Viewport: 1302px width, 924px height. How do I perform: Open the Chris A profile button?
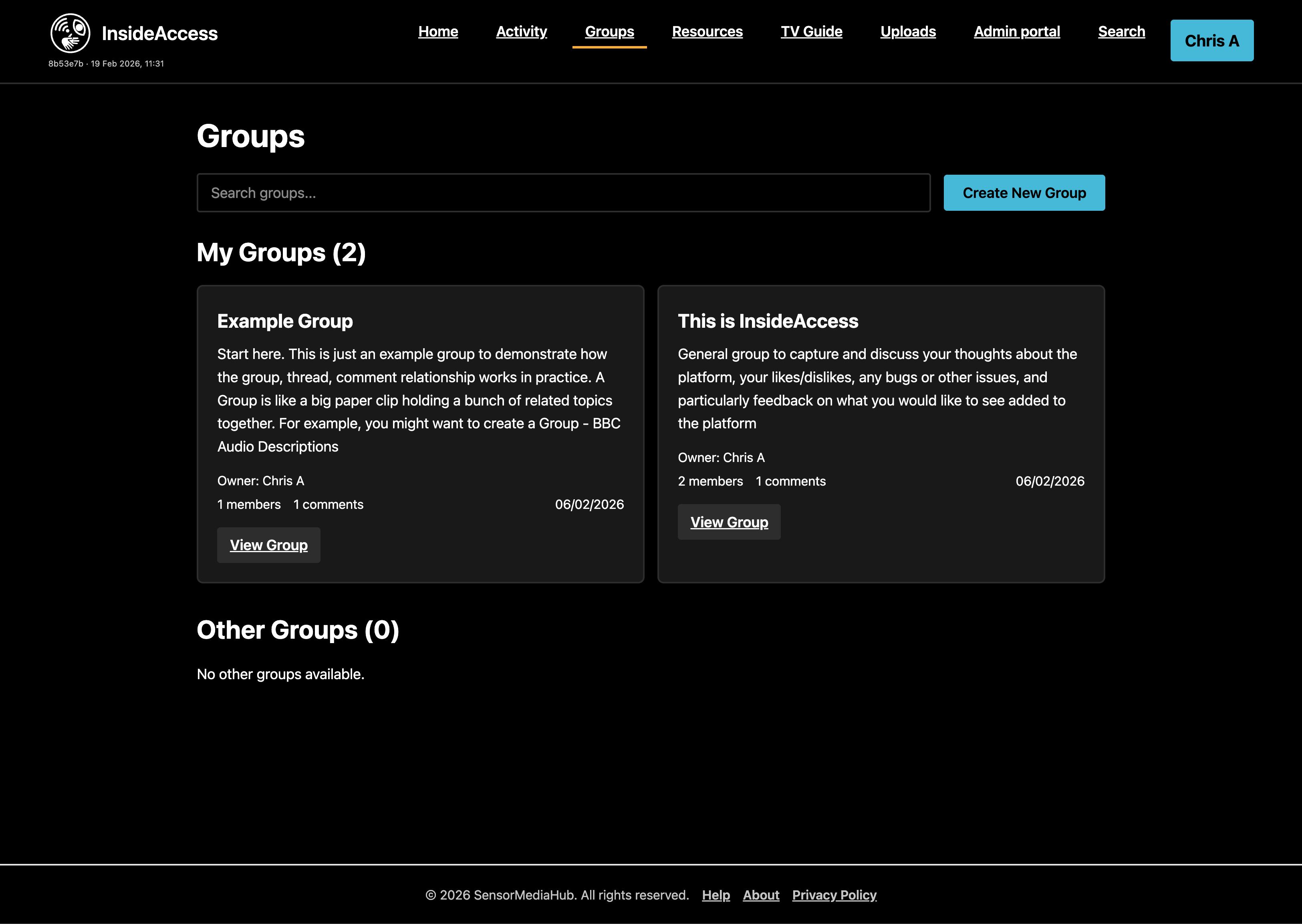click(x=1211, y=40)
